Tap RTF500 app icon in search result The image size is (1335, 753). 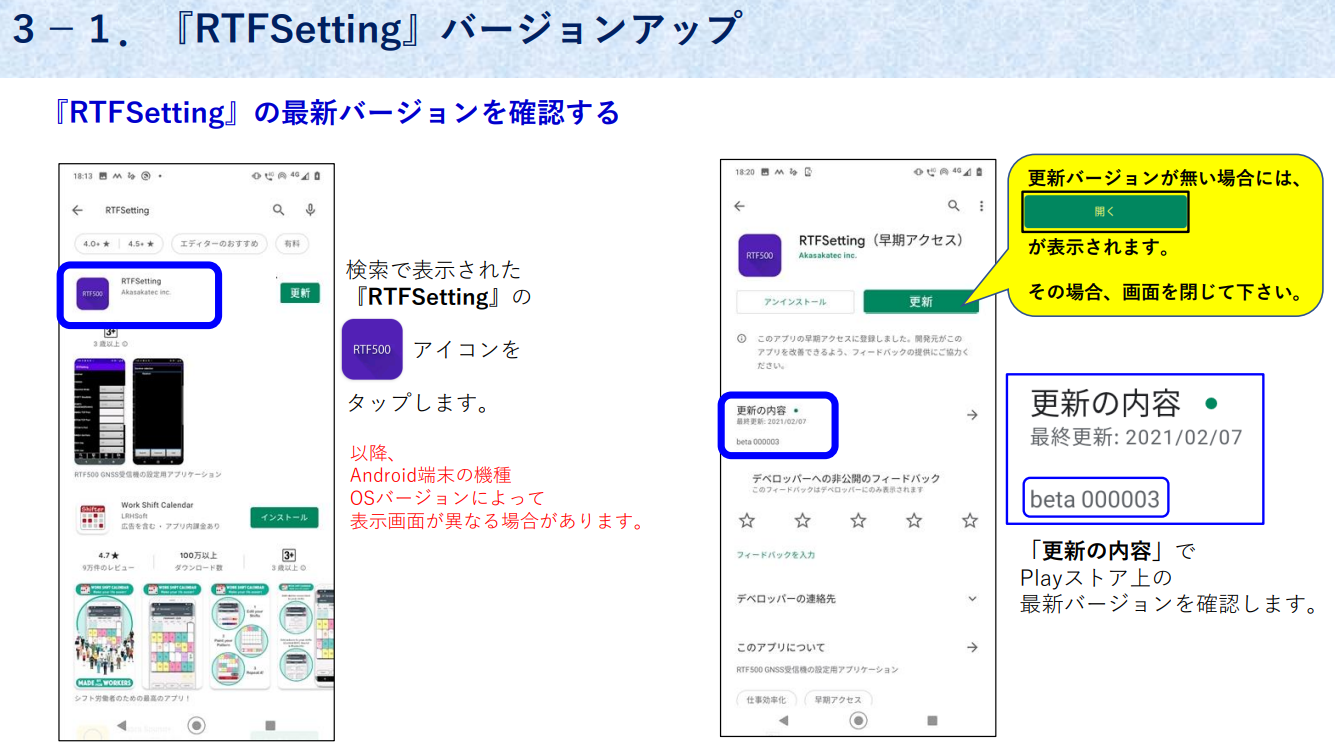92,293
